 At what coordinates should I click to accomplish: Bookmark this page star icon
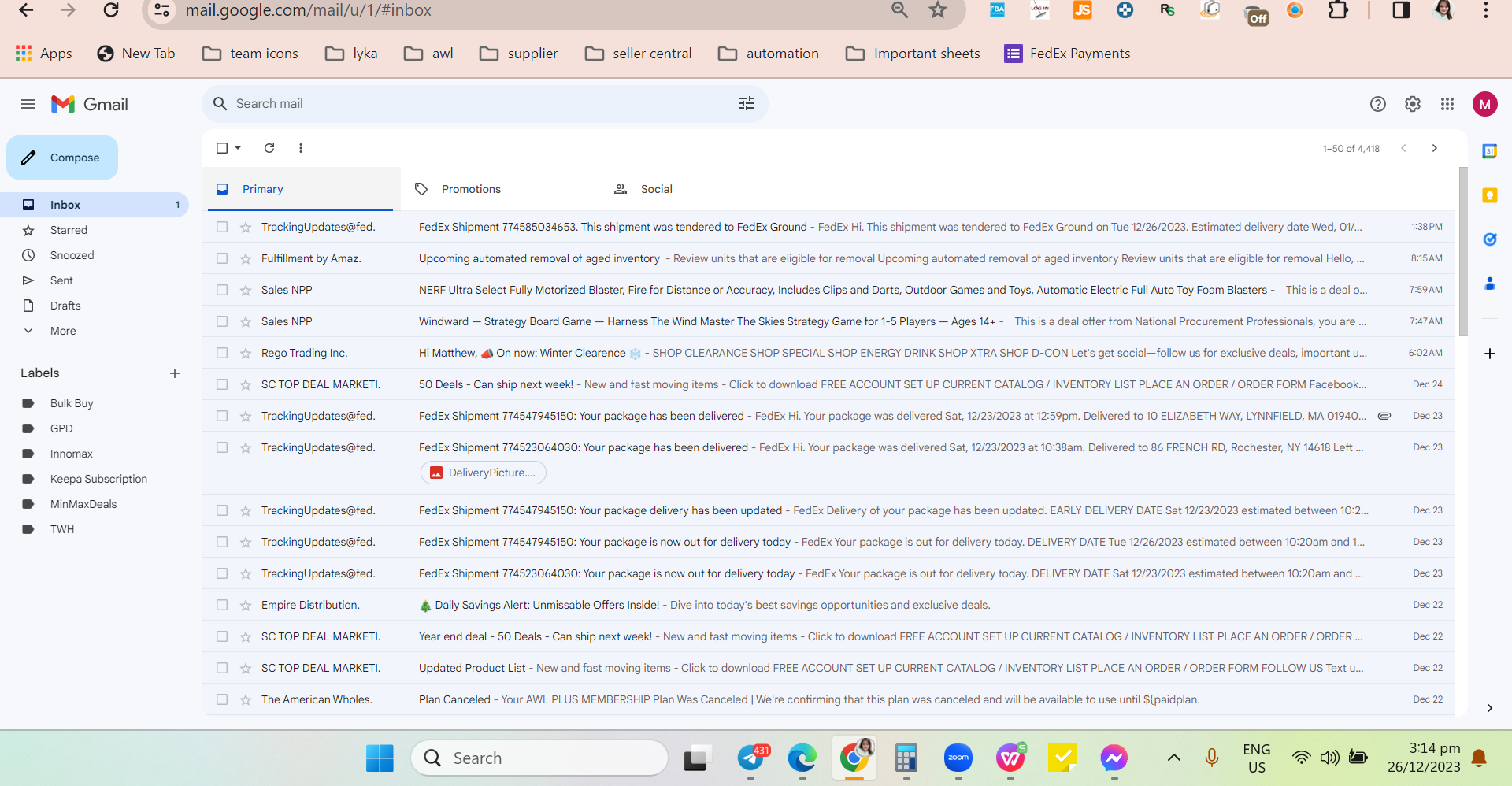click(x=938, y=10)
